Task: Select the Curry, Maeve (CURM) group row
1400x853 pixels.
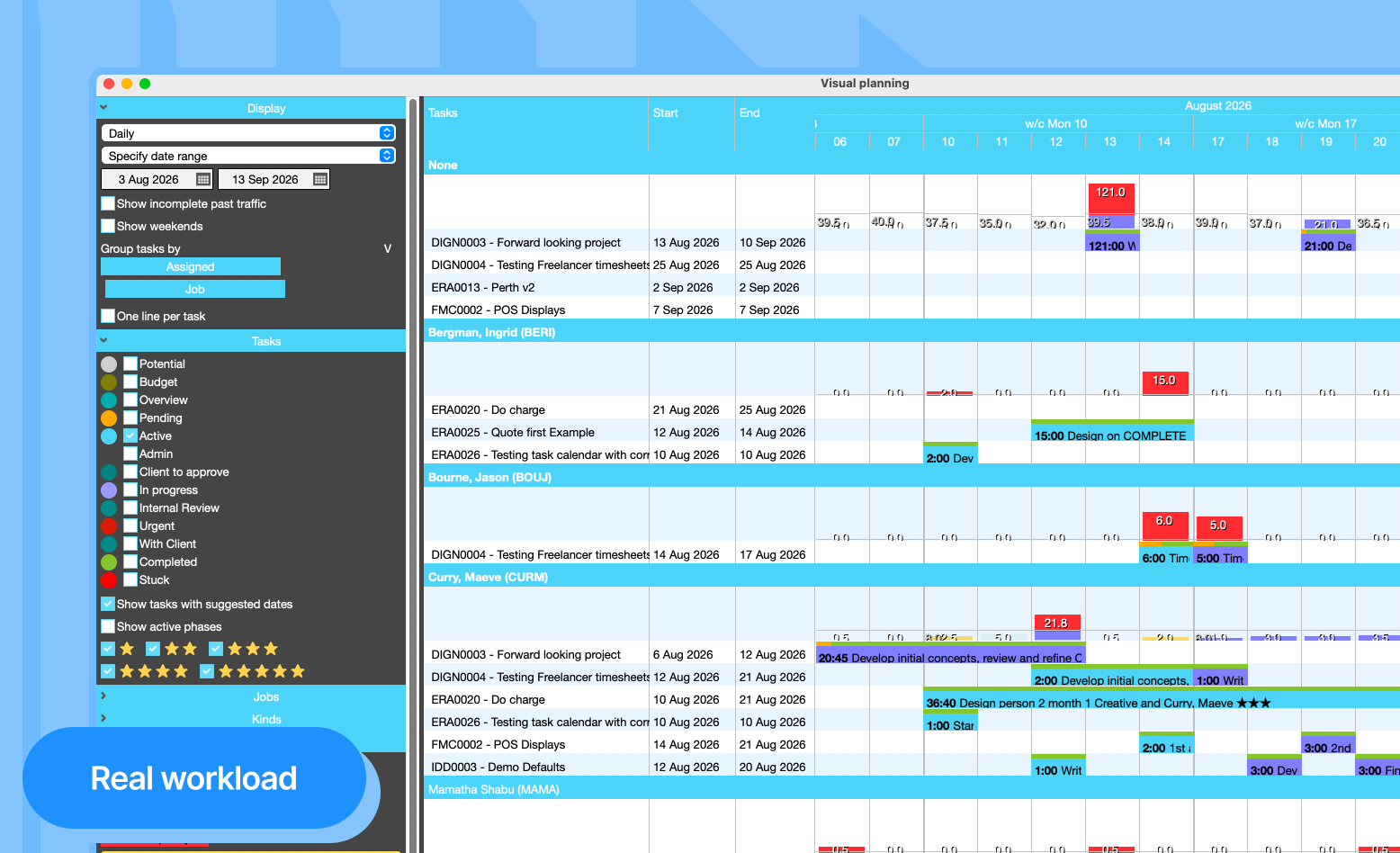Action: [911, 577]
